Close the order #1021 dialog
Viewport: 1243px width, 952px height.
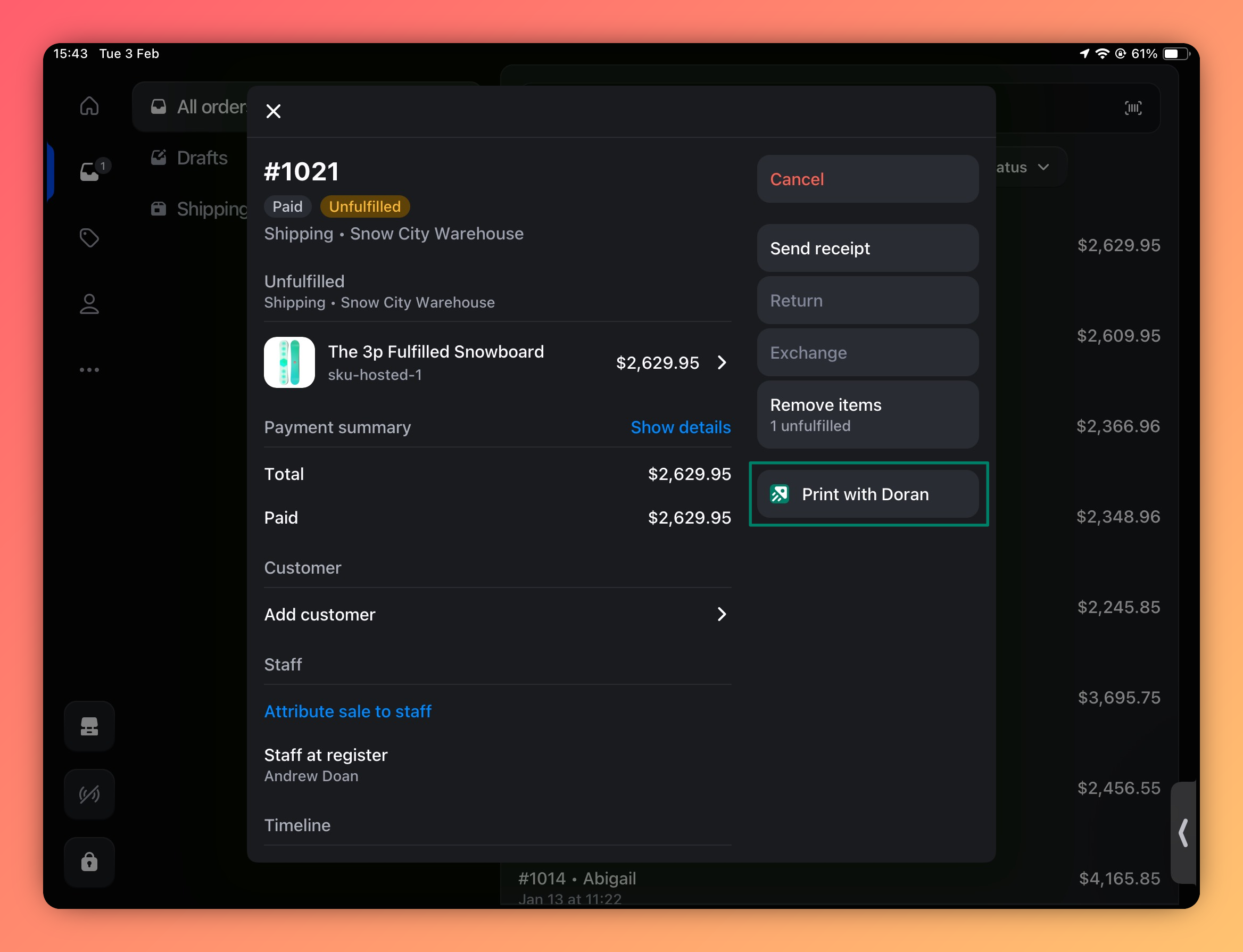click(273, 111)
